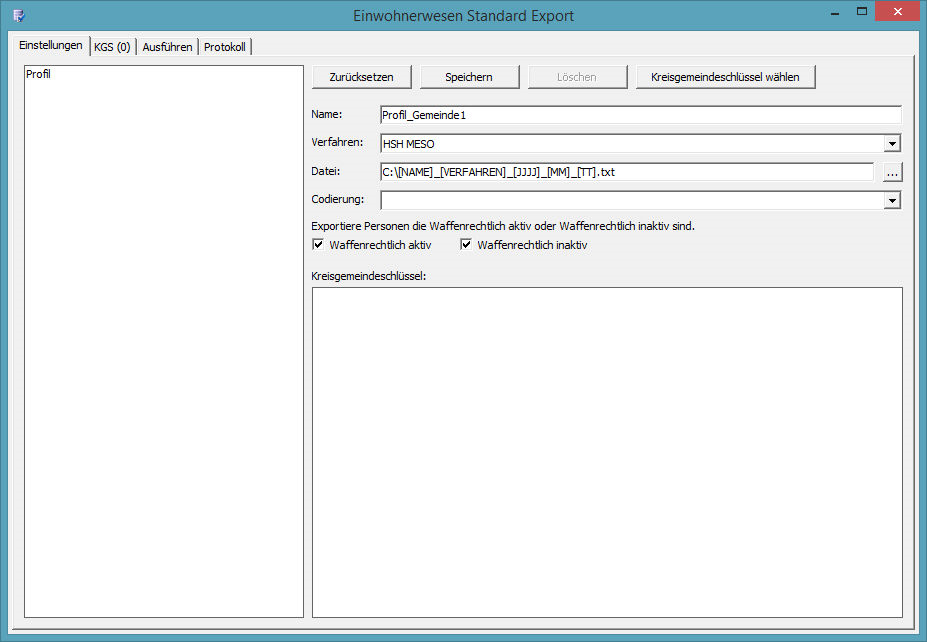Click inside the empty Kreisgemeindeschlüssel list box
The height and width of the screenshot is (642, 927).
pyautogui.click(x=607, y=452)
